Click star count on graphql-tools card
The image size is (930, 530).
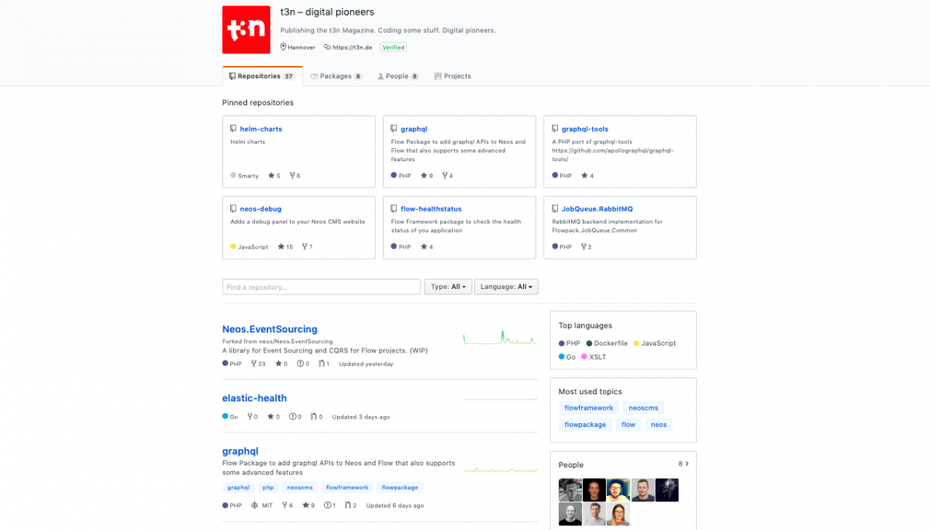tap(587, 175)
